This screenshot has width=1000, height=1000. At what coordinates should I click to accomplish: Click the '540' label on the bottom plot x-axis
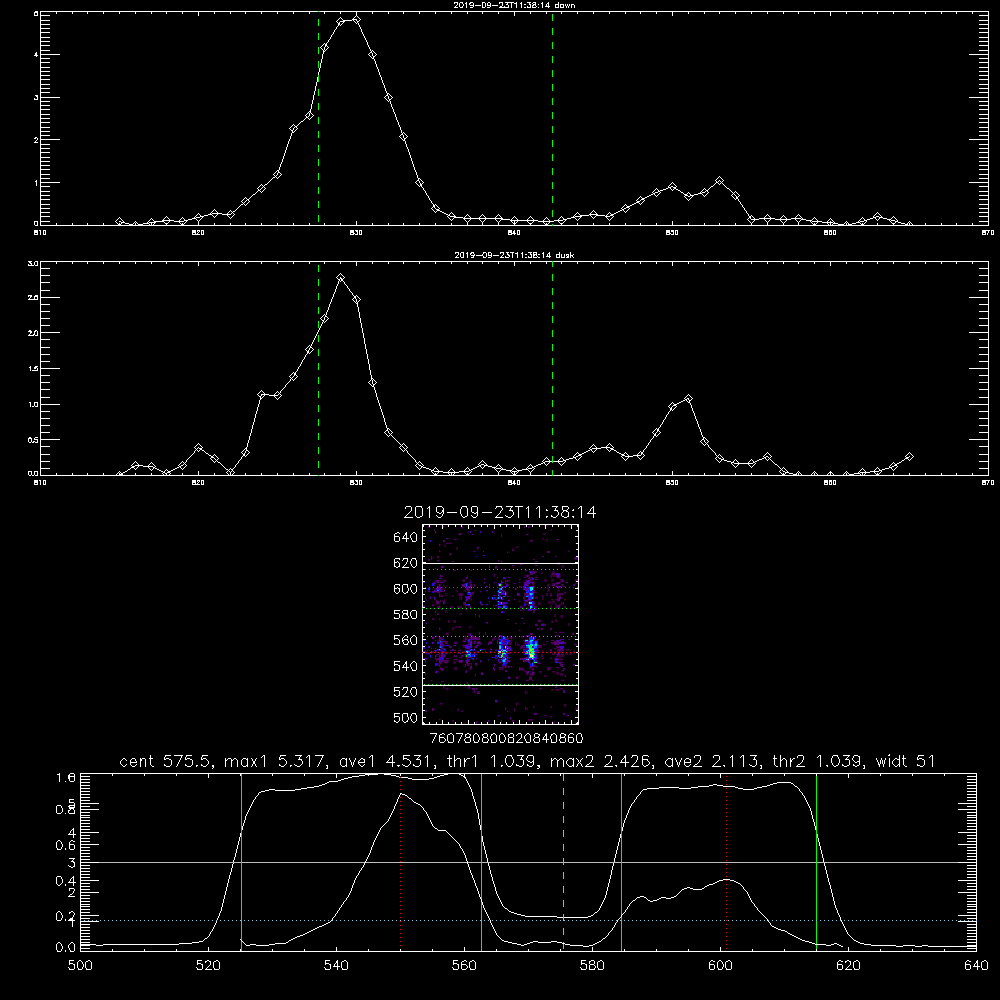point(336,966)
